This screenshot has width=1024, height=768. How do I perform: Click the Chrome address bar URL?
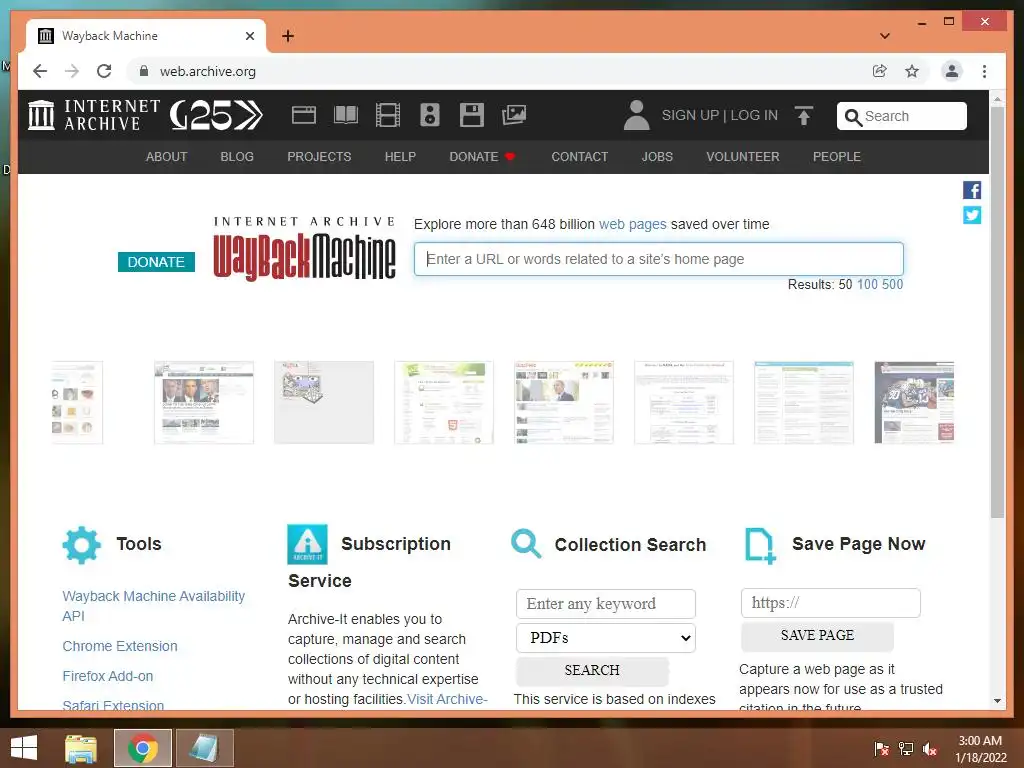(208, 71)
